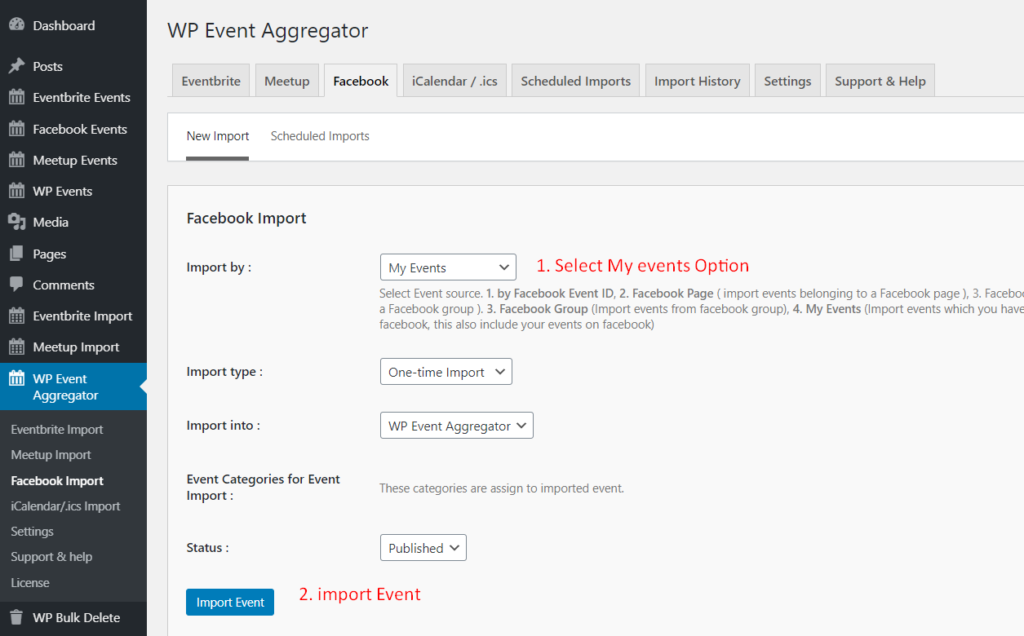Open the iCalendar / .ics tab
Image resolution: width=1024 pixels, height=636 pixels.
[x=454, y=81]
